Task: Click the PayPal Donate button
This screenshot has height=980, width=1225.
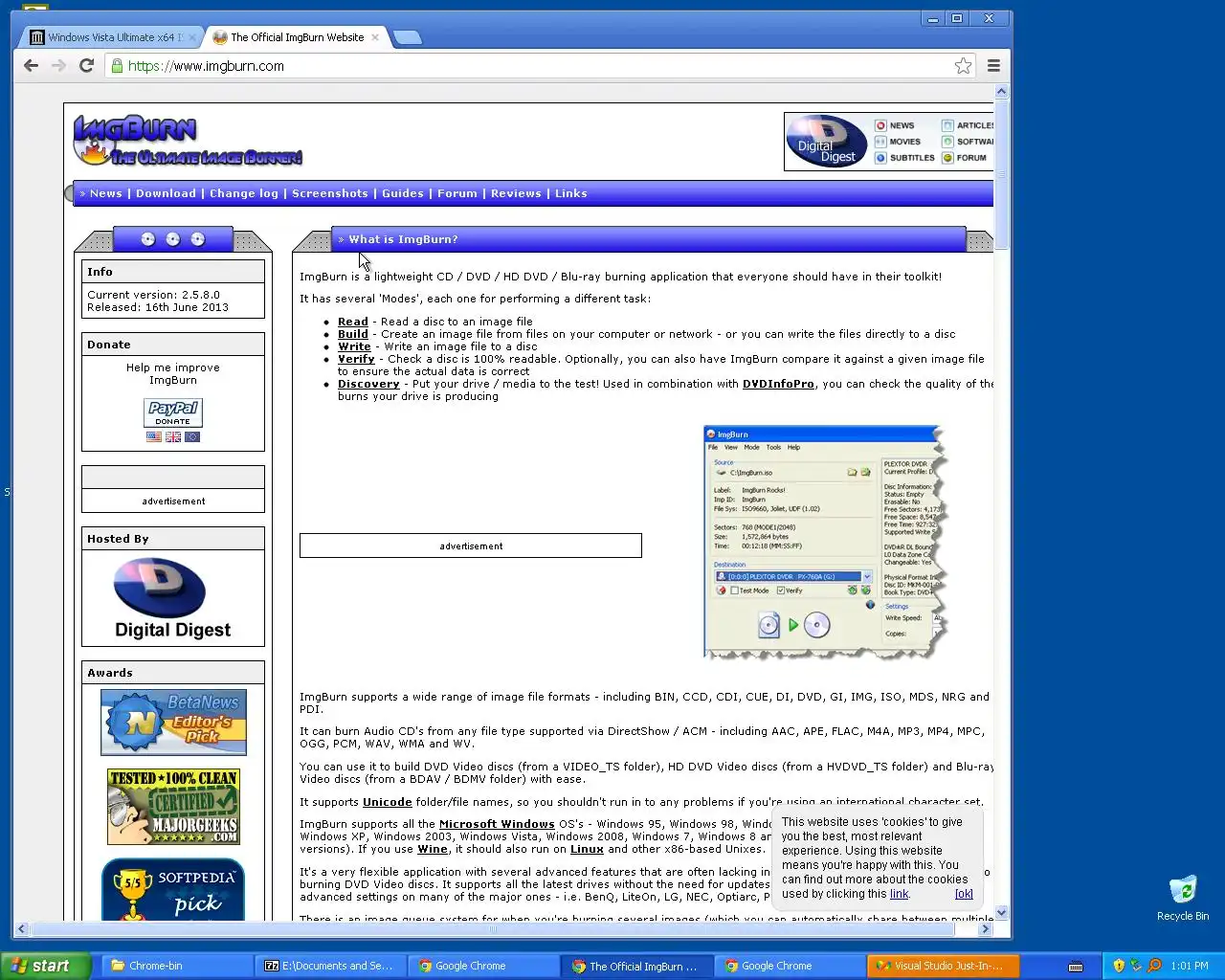Action: [x=173, y=412]
